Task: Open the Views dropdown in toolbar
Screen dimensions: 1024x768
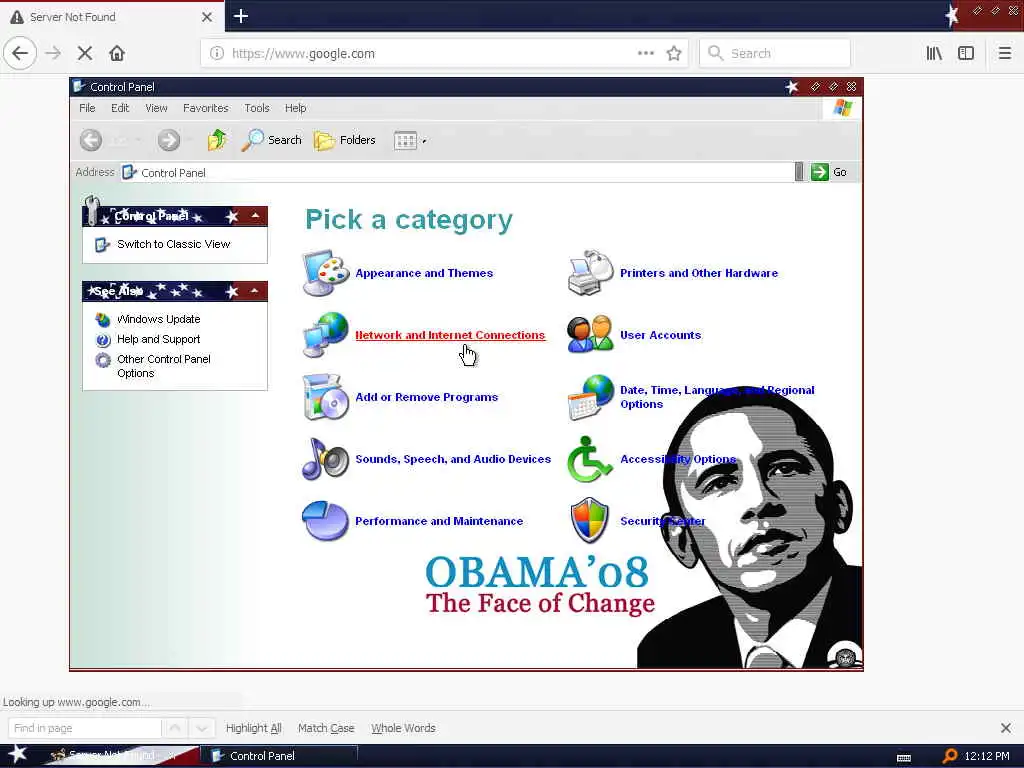Action: point(410,140)
